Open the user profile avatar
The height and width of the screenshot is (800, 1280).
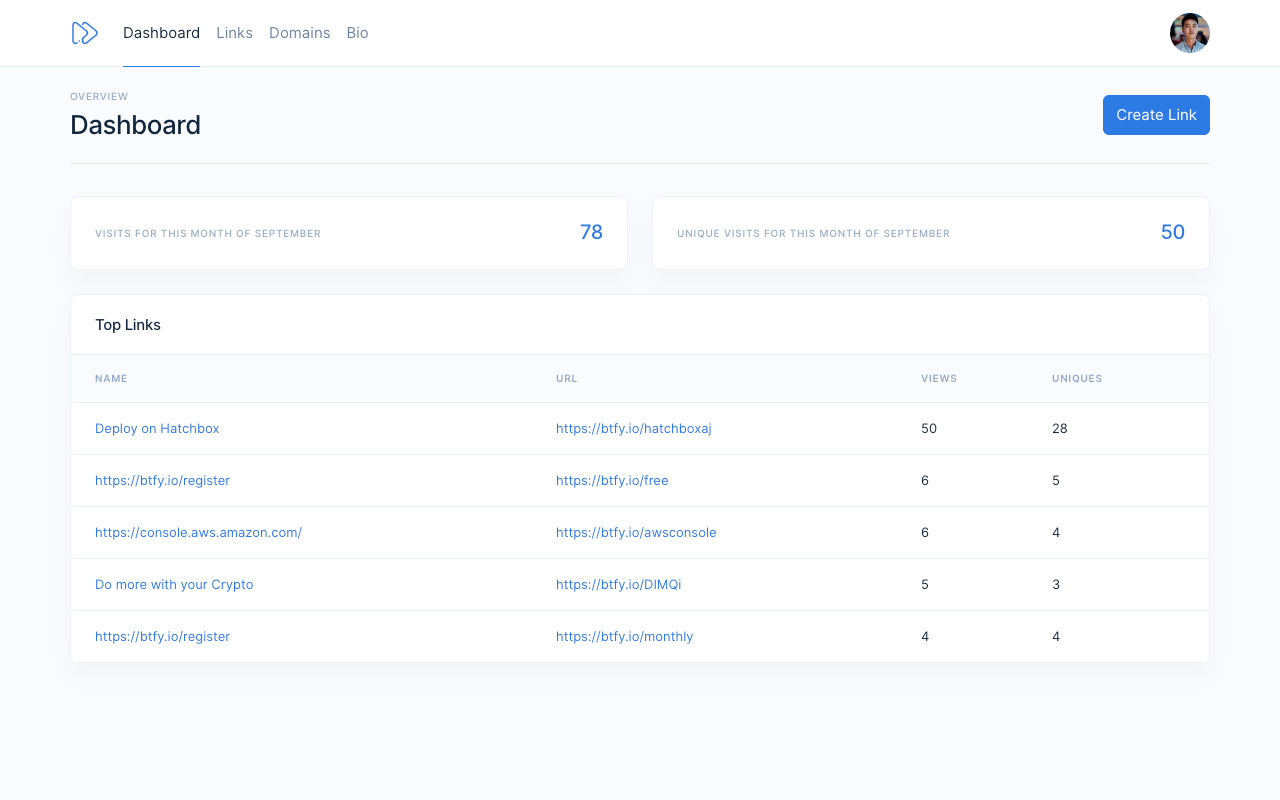pyautogui.click(x=1189, y=33)
